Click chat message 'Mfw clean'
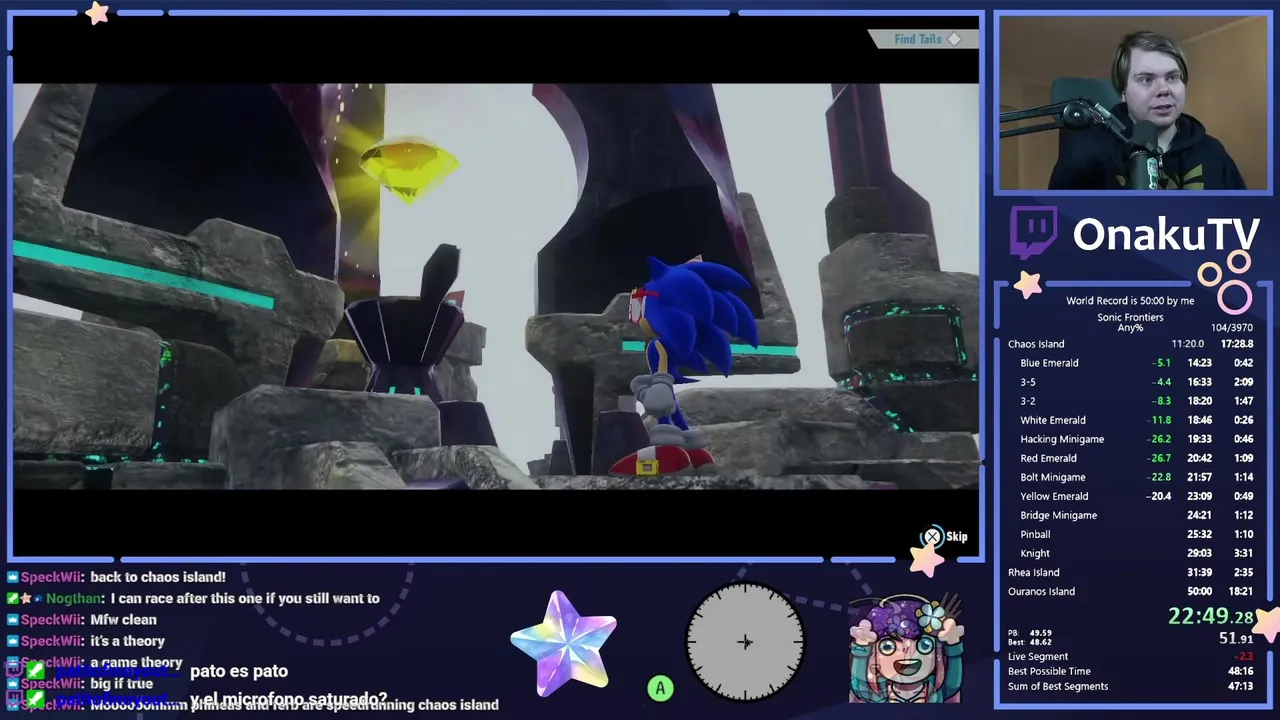 123,620
